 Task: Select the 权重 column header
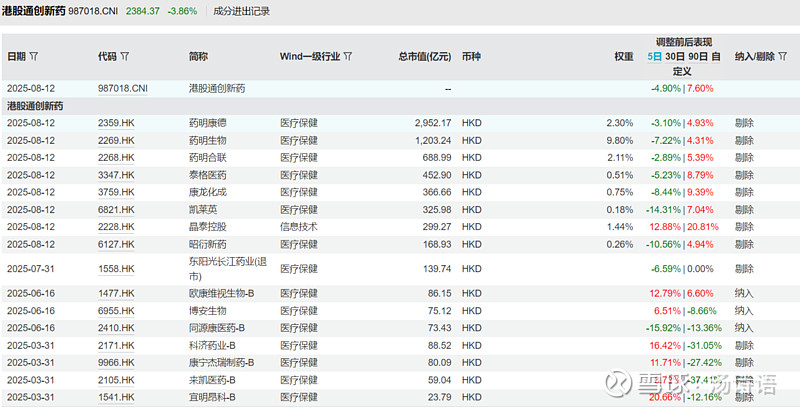624,57
